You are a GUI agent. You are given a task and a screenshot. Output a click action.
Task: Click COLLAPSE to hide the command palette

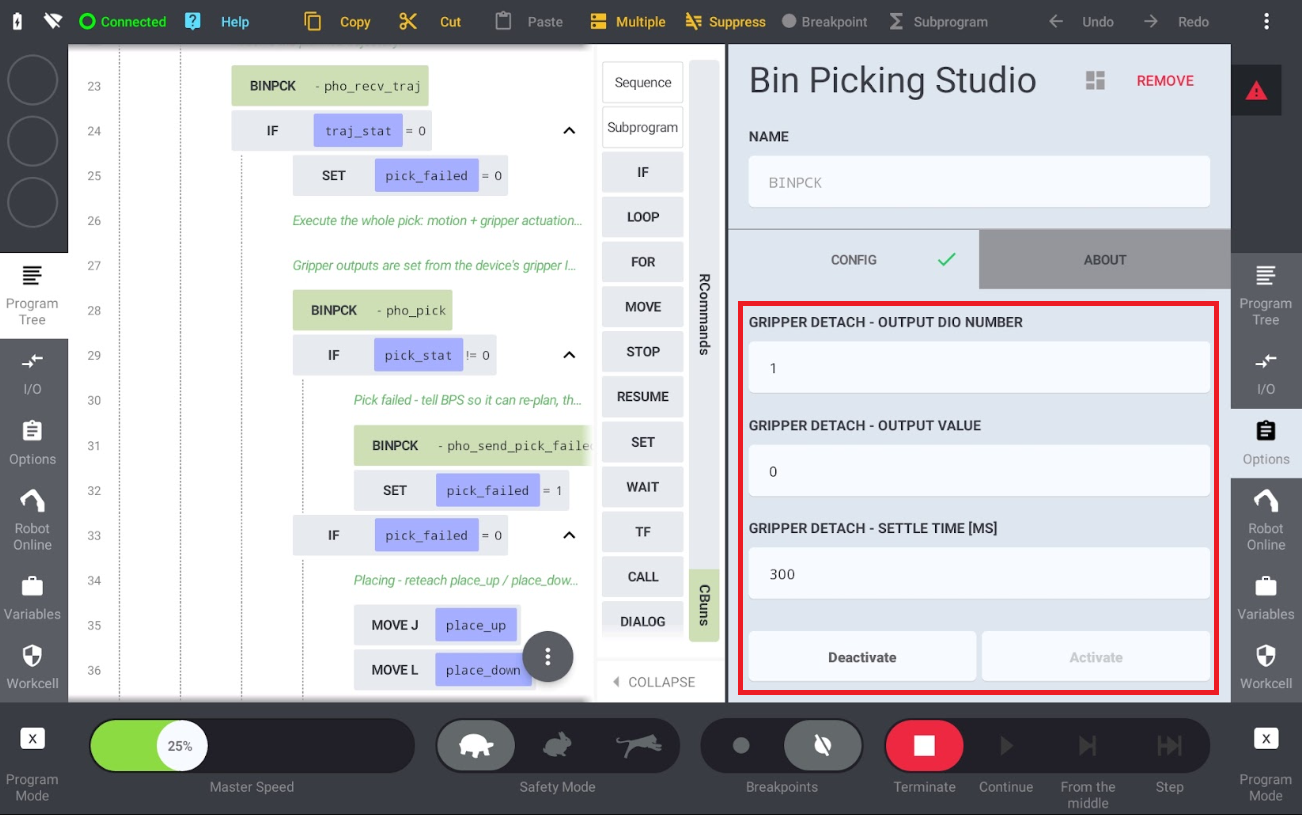[x=654, y=682]
